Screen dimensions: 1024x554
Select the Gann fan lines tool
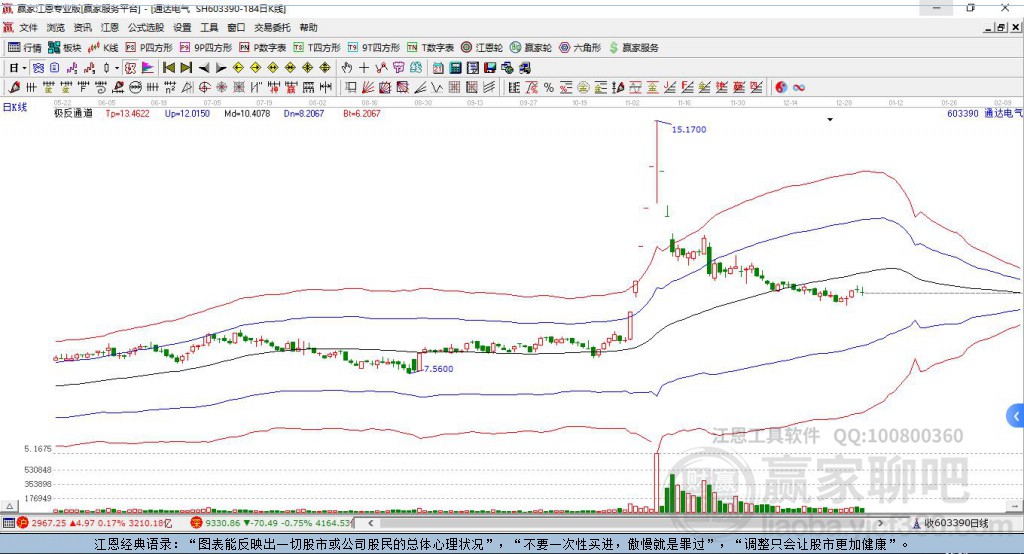[x=368, y=88]
